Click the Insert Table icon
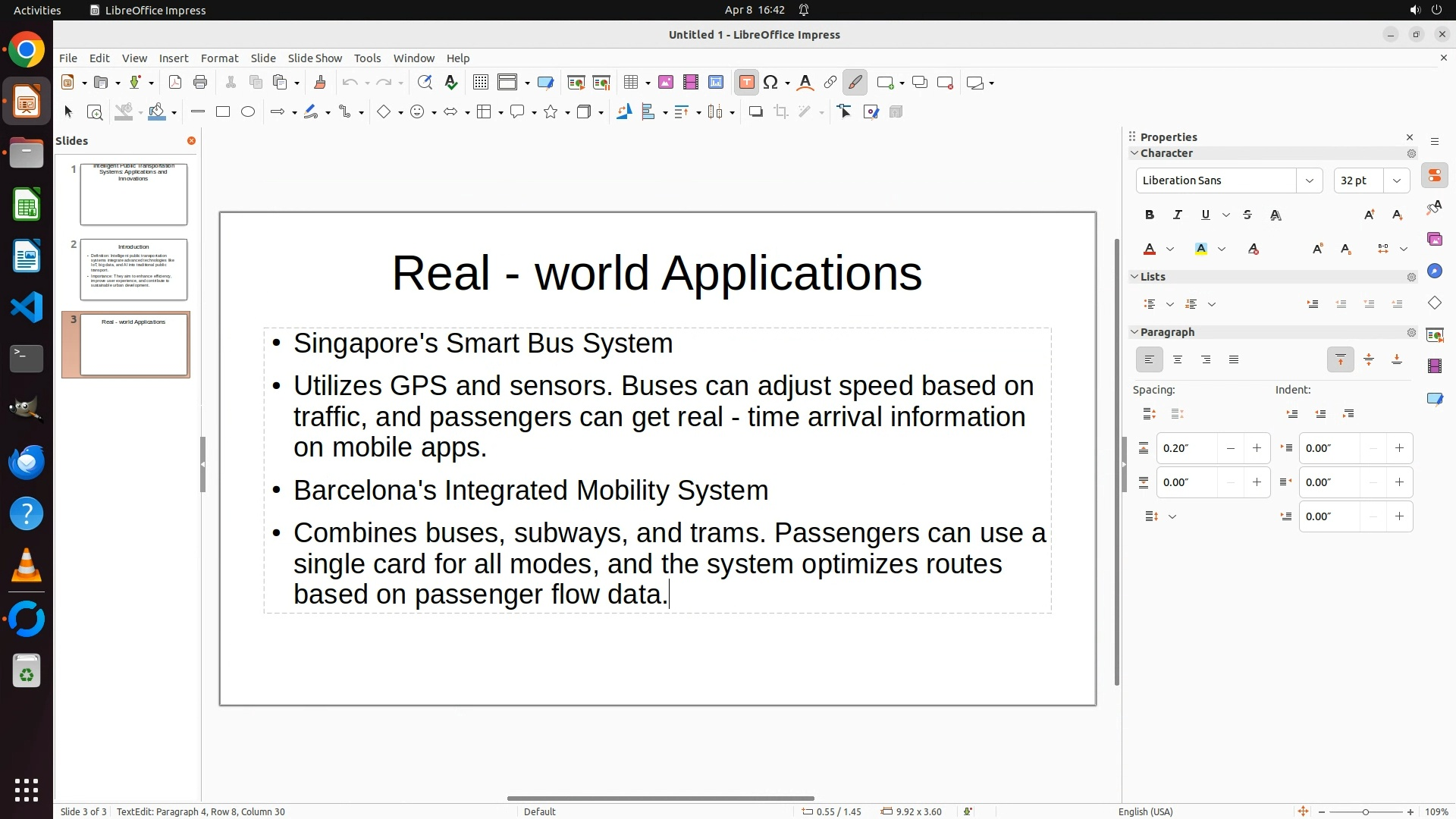This screenshot has height=819, width=1456. (631, 83)
